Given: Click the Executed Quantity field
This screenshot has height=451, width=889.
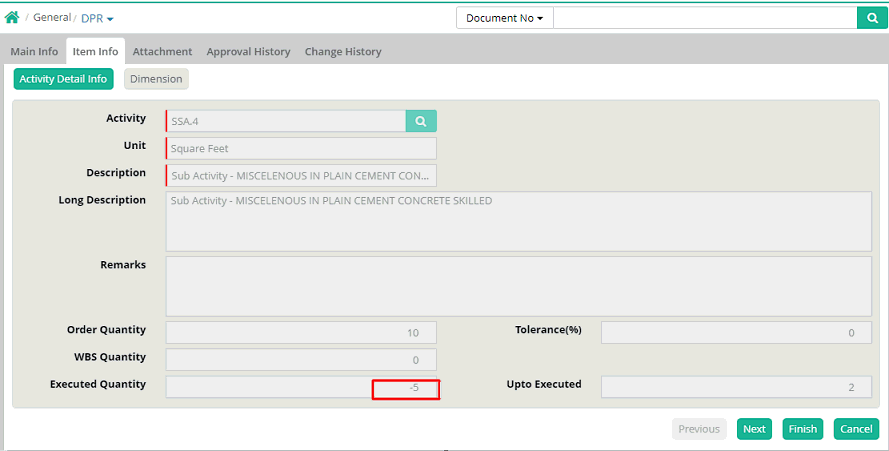Looking at the screenshot, I should coord(300,387).
